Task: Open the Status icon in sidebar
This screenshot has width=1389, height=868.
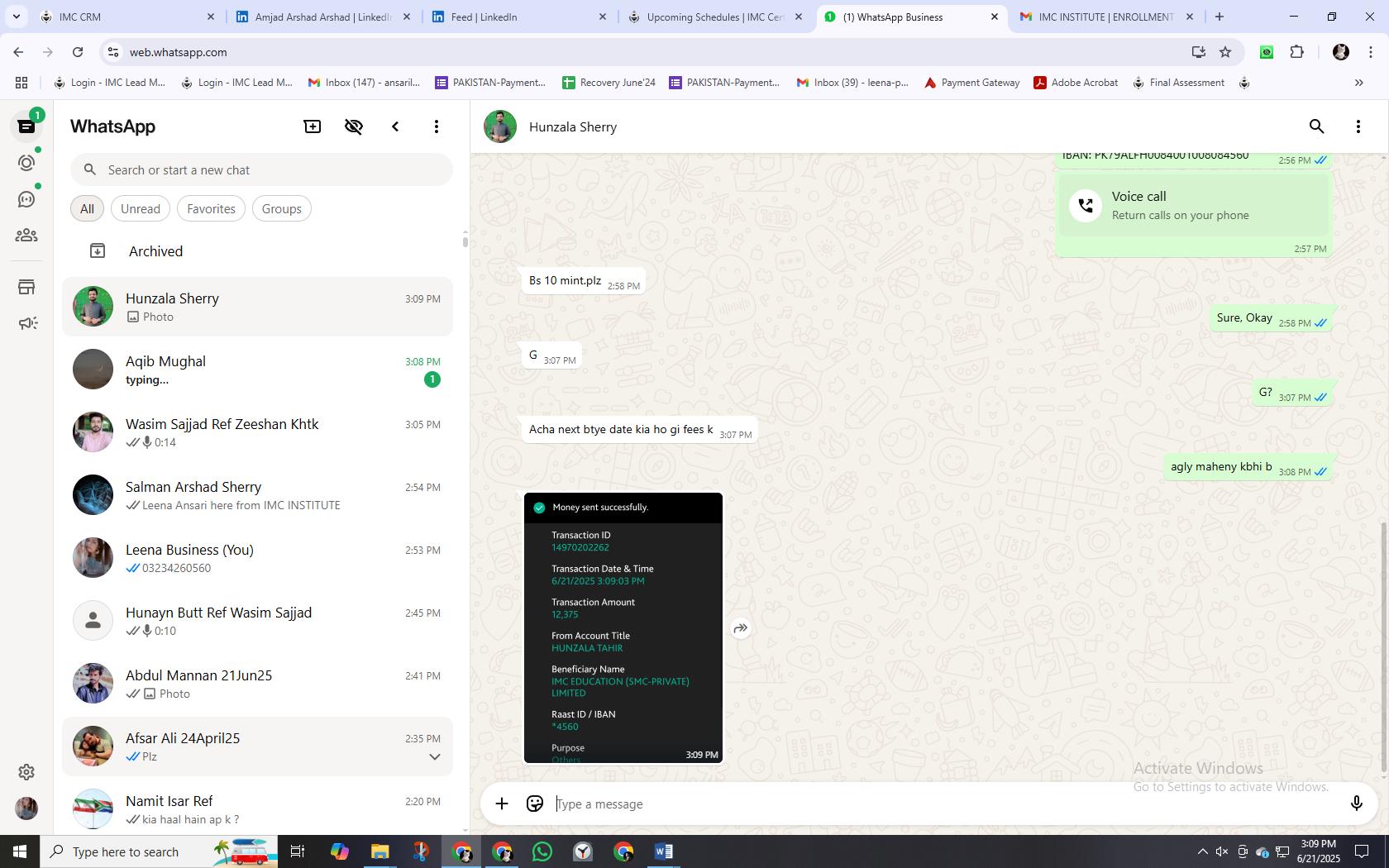Action: tap(26, 163)
